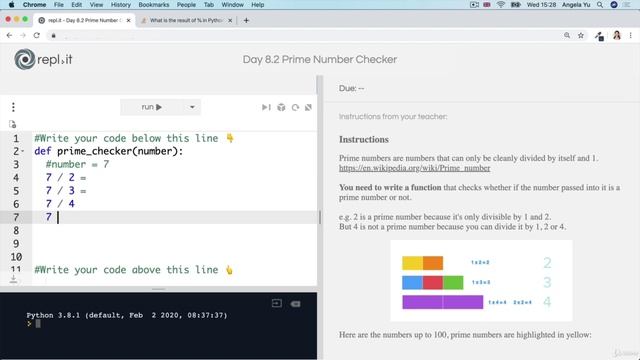This screenshot has height=360, width=640.
Task: Click the prime blocks diagram image
Action: 481,281
